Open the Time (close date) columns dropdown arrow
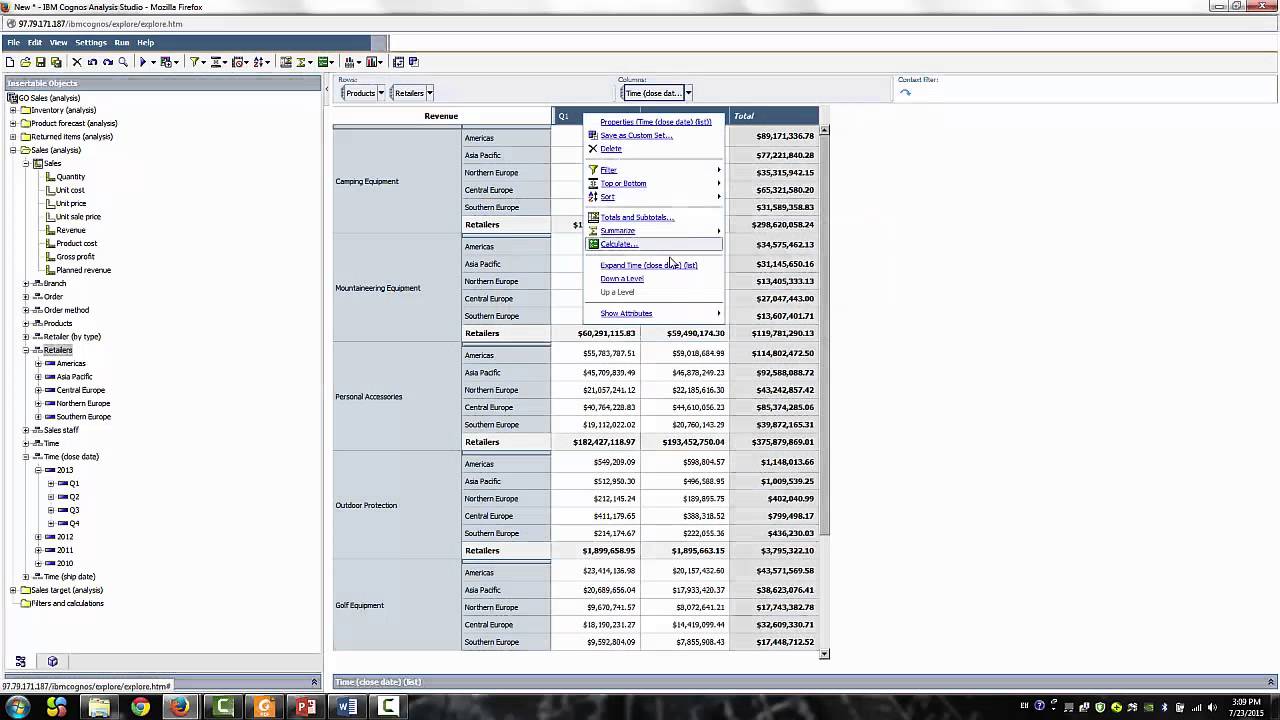This screenshot has width=1280, height=720. tap(688, 93)
